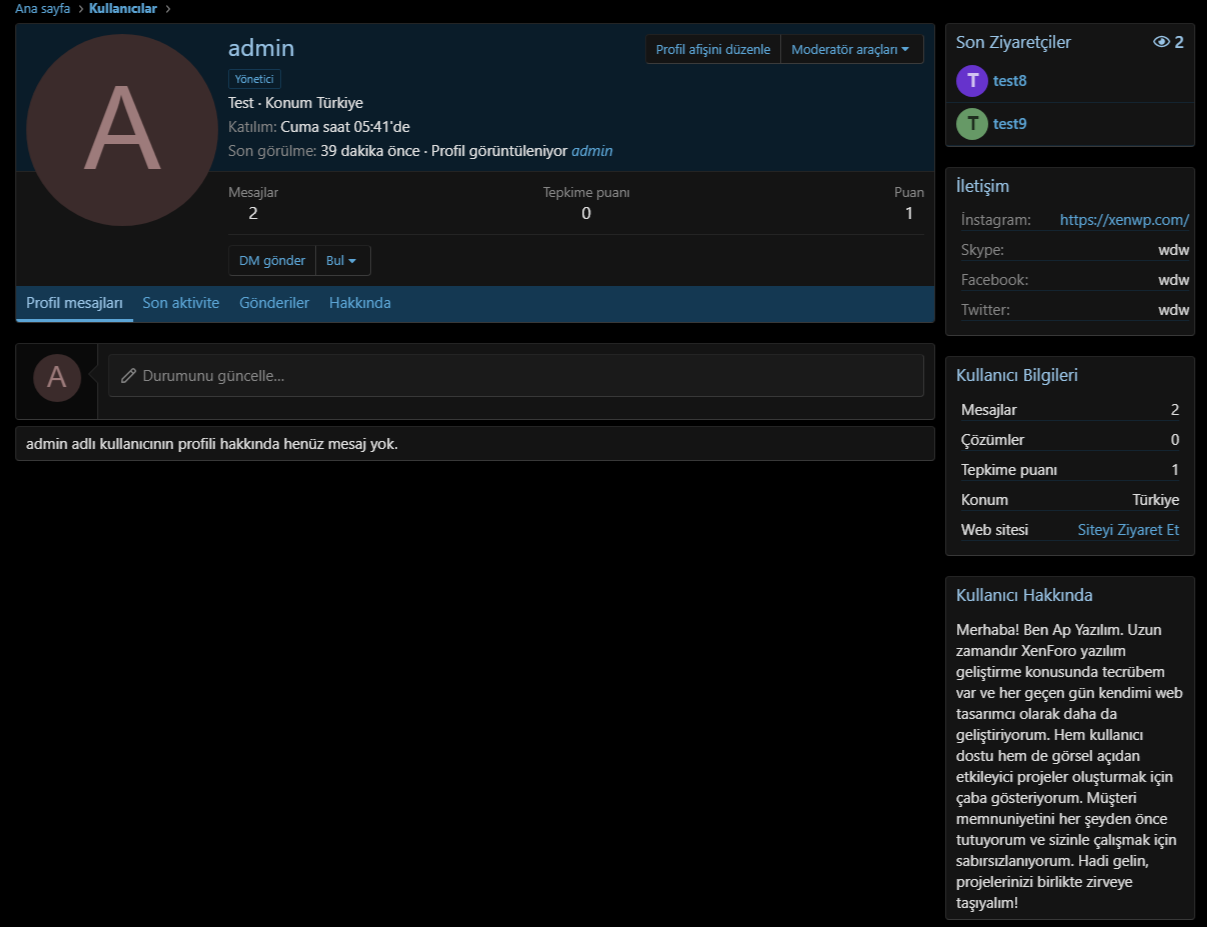Open test9's green avatar in Son Ziyaretçiler
The width and height of the screenshot is (1207, 927).
click(x=972, y=124)
